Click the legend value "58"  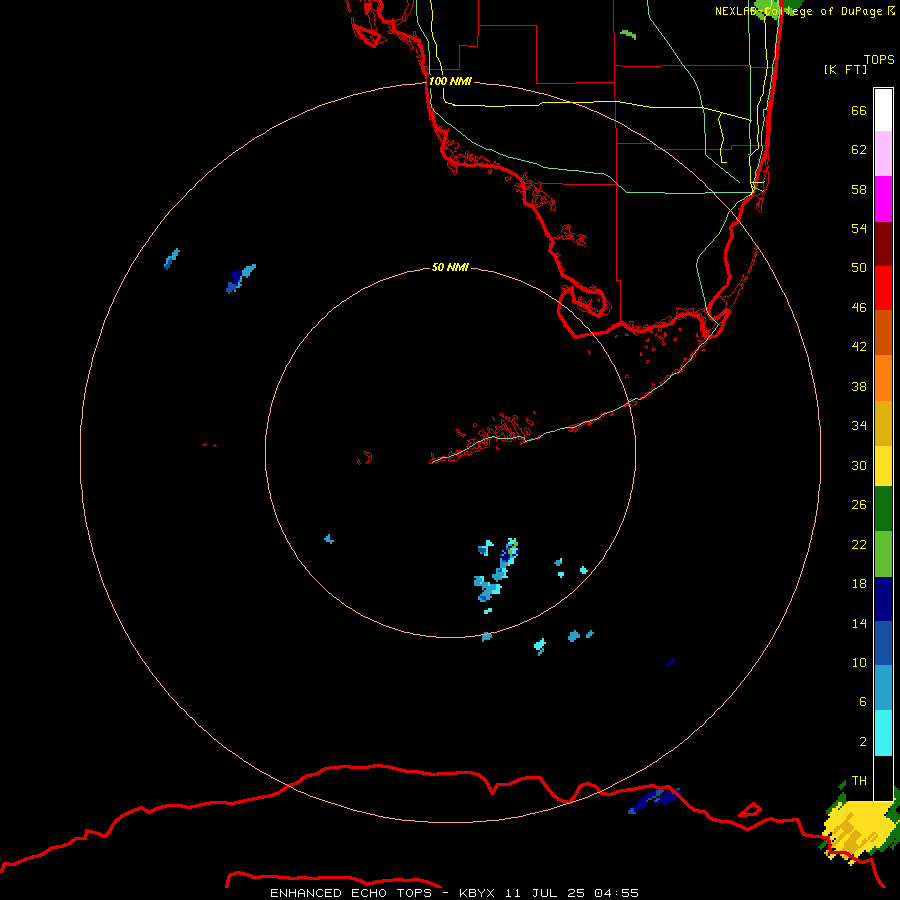(859, 189)
